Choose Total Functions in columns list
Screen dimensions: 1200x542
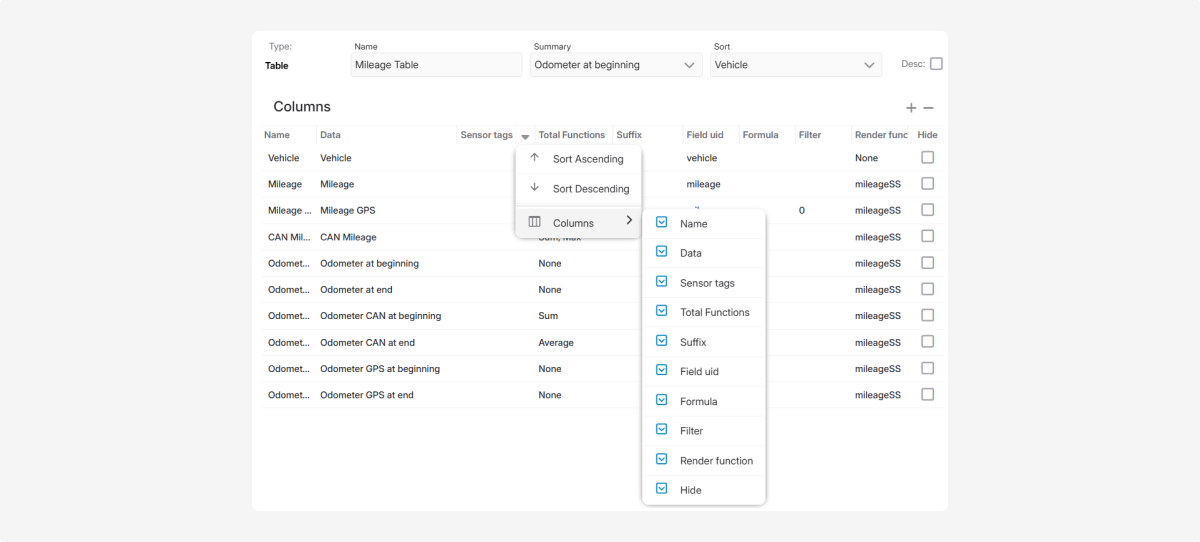pos(714,313)
